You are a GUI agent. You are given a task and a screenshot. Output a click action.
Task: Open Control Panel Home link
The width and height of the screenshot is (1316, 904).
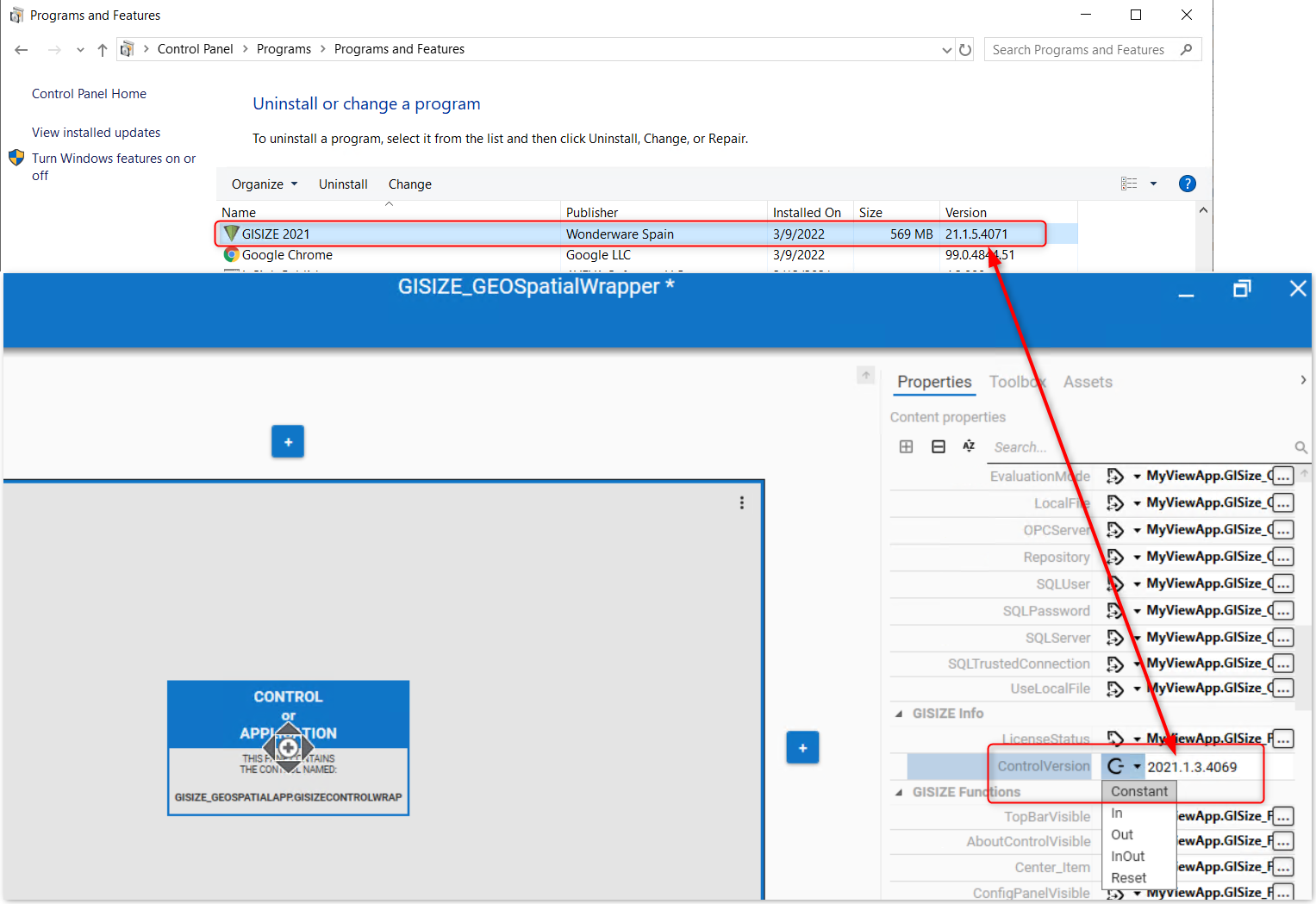coord(89,94)
